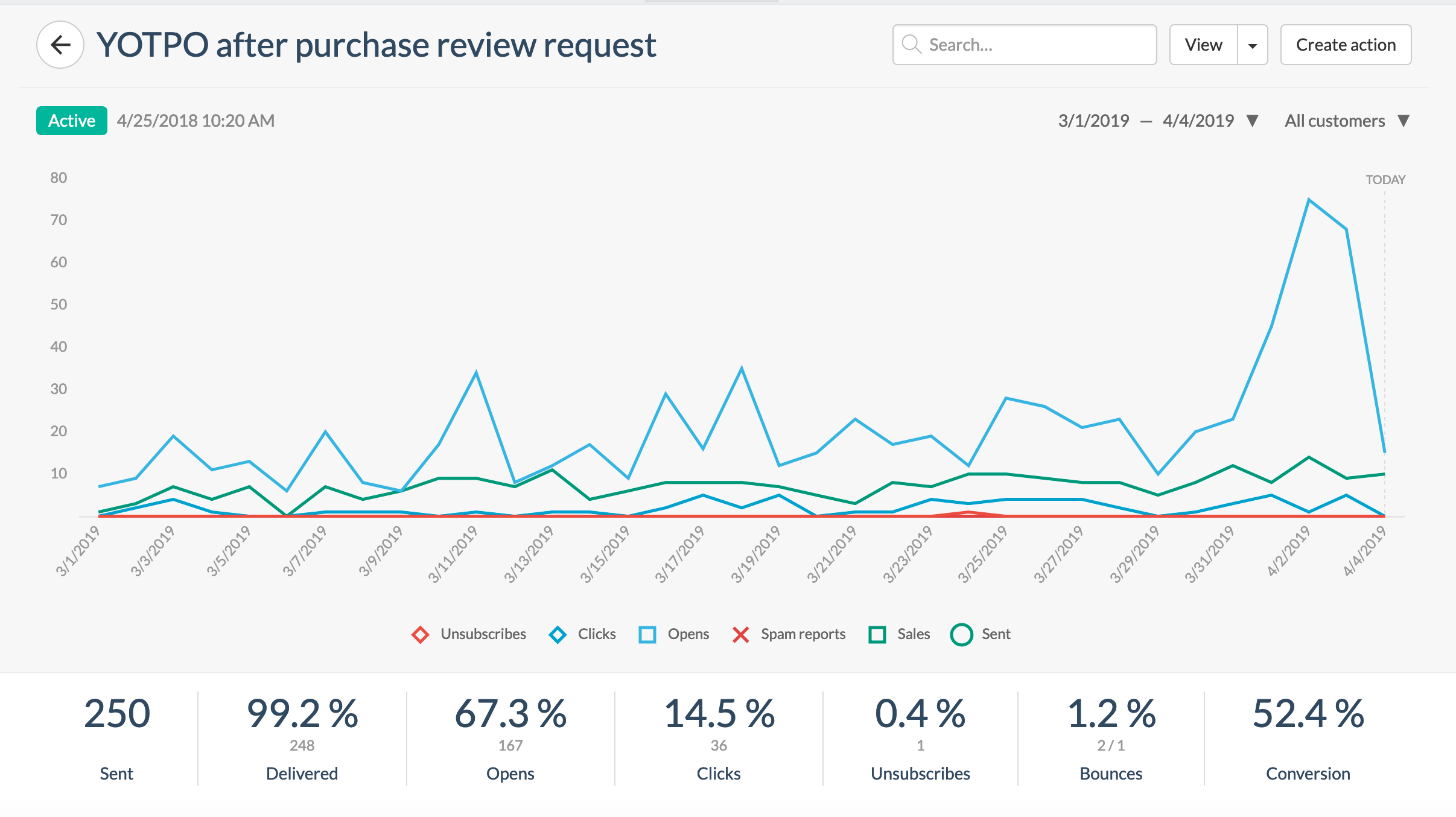Click the 14.5 % Clicks statistic
Image resolution: width=1456 pixels, height=817 pixels.
719,739
